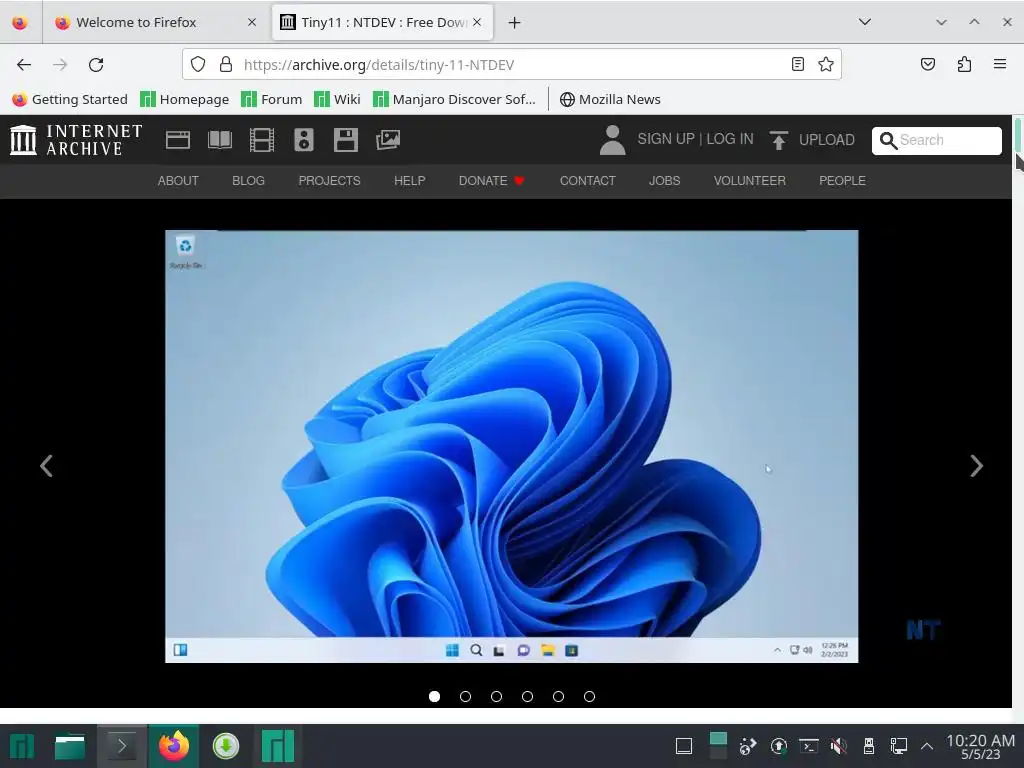Click the user avatar icon
Screen dimensions: 1024x768
613,140
